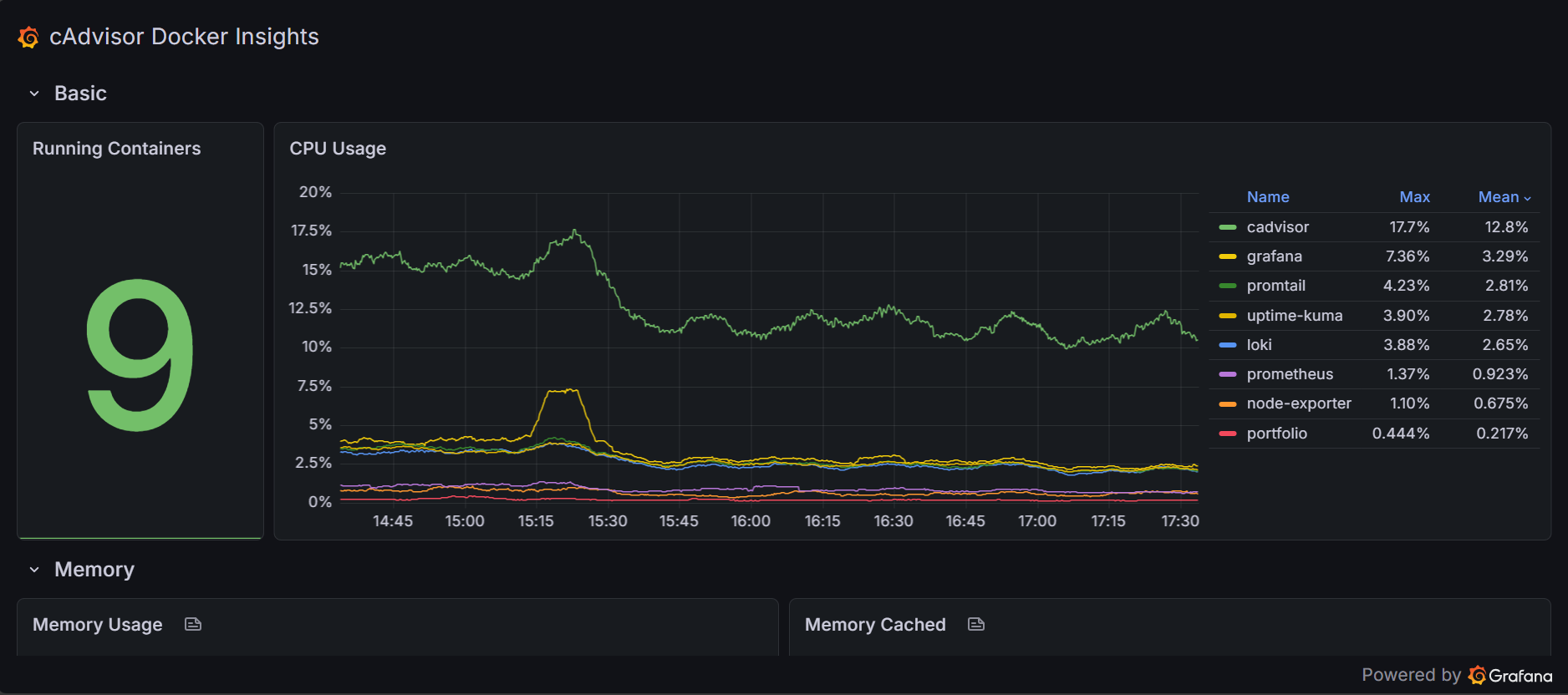Open the CPU Usage panel title menu
The image size is (1568, 695).
(338, 149)
